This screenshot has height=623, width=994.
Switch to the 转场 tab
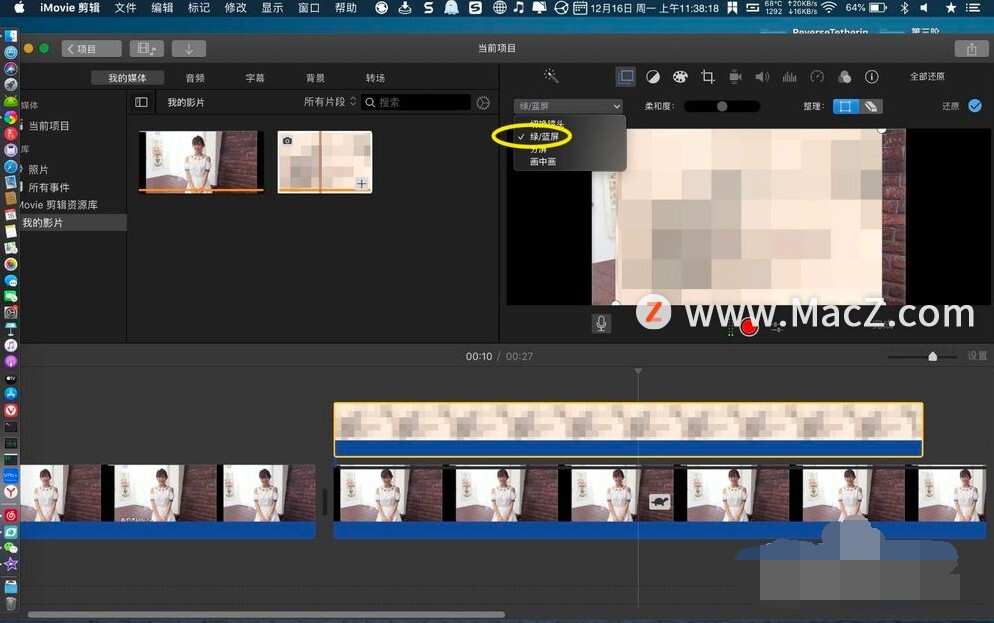[x=375, y=78]
